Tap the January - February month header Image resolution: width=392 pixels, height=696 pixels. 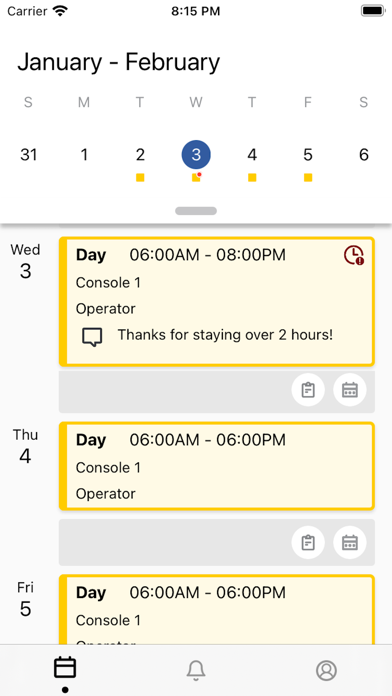(119, 62)
